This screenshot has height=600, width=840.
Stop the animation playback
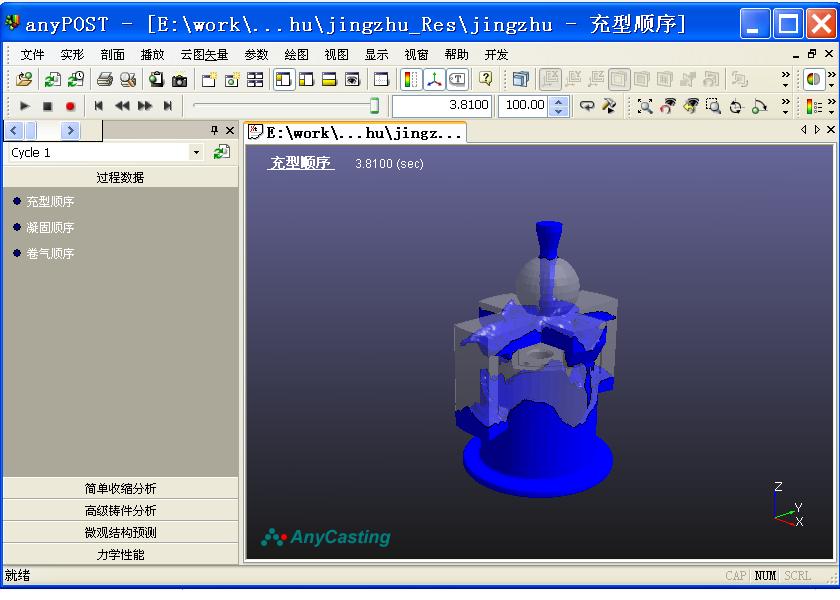pos(48,106)
